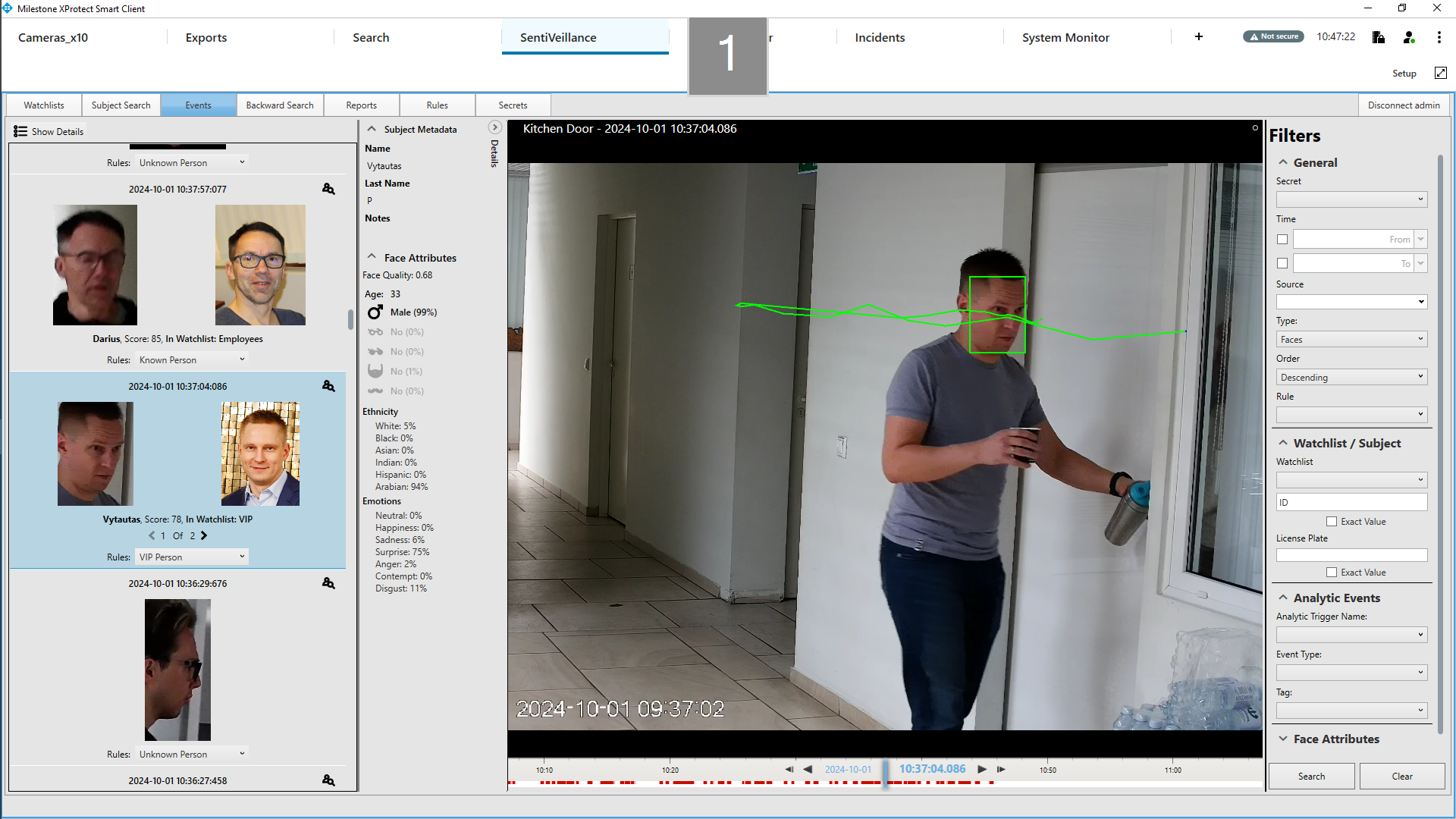Screen dimensions: 1456x819
Task: Click mustache attribute icon, last No (0%) row
Action: pyautogui.click(x=375, y=391)
